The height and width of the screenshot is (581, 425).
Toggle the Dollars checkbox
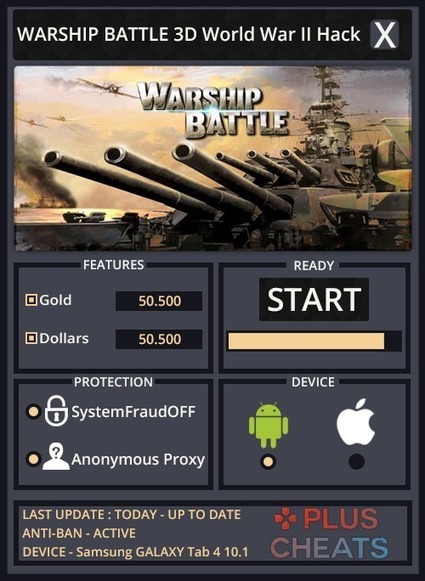click(x=31, y=338)
